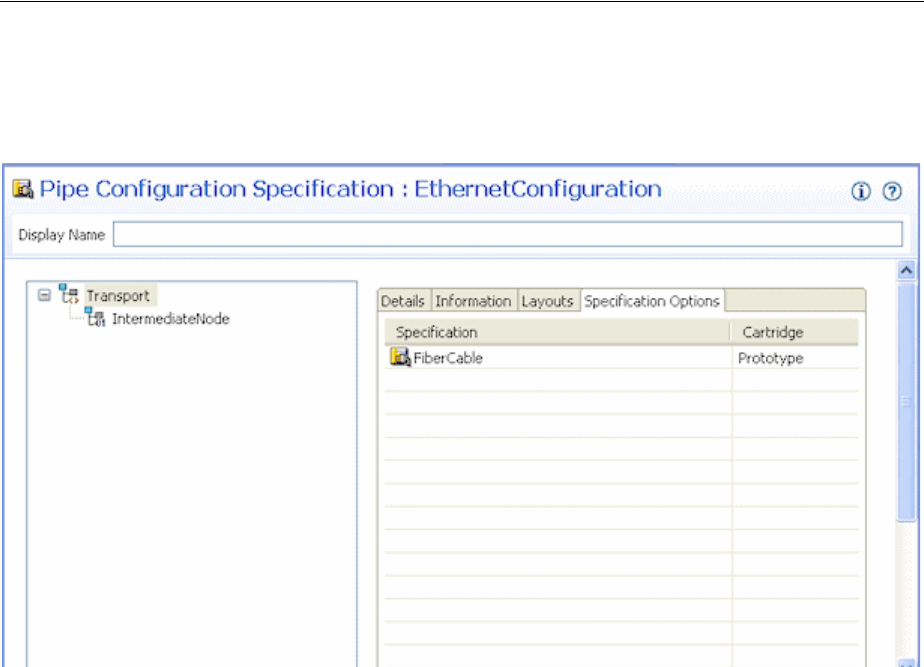Select IntermediateNode in the tree
Screen dimensions: 924x667
pos(171,319)
